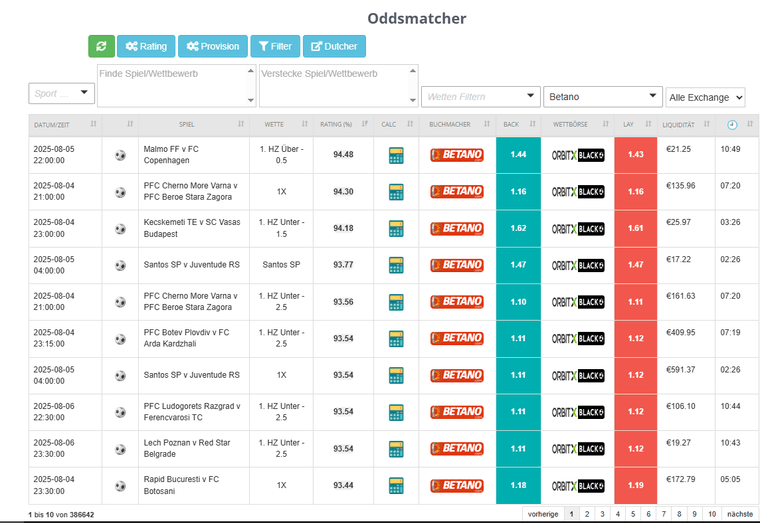Screen dimensions: 760x523
Task: Sort table by Liquidität column
Action: click(685, 124)
